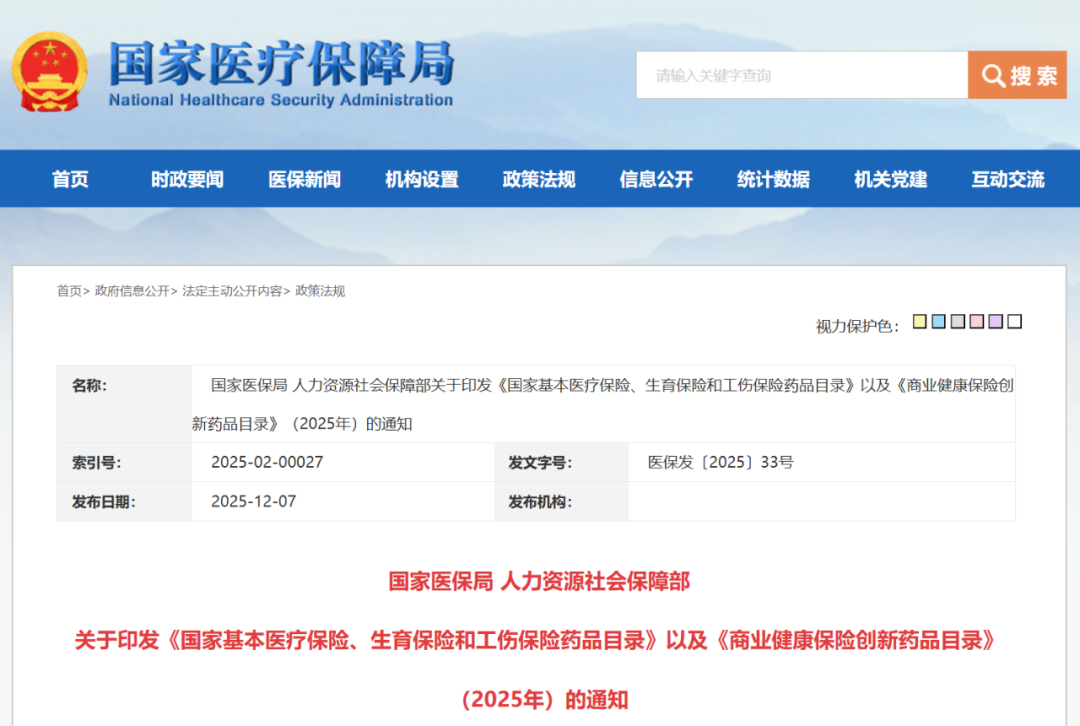This screenshot has width=1080, height=726.
Task: Click the search magnifier icon
Action: click(x=992, y=74)
